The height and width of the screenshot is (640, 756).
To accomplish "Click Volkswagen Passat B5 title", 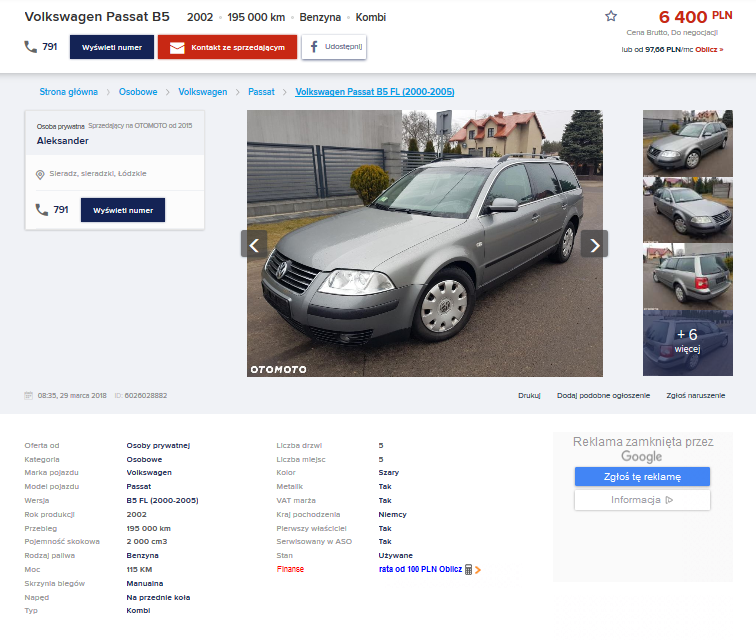I will coord(97,17).
